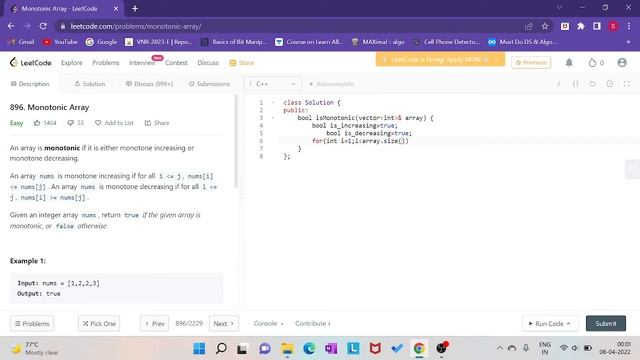Open browser extensions puzzle icon
The width and height of the screenshot is (640, 360).
point(581,26)
